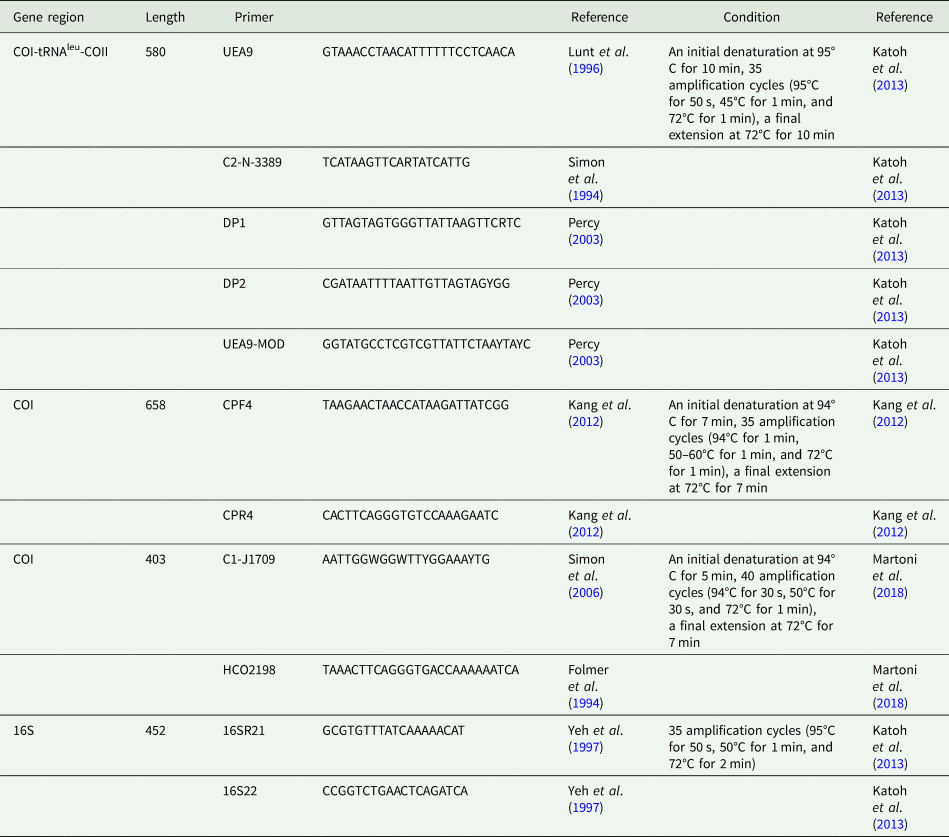Open the 2013 Katoh link in 16S22 row
Viewport: 949px width, 837px height.
pyautogui.click(x=890, y=824)
